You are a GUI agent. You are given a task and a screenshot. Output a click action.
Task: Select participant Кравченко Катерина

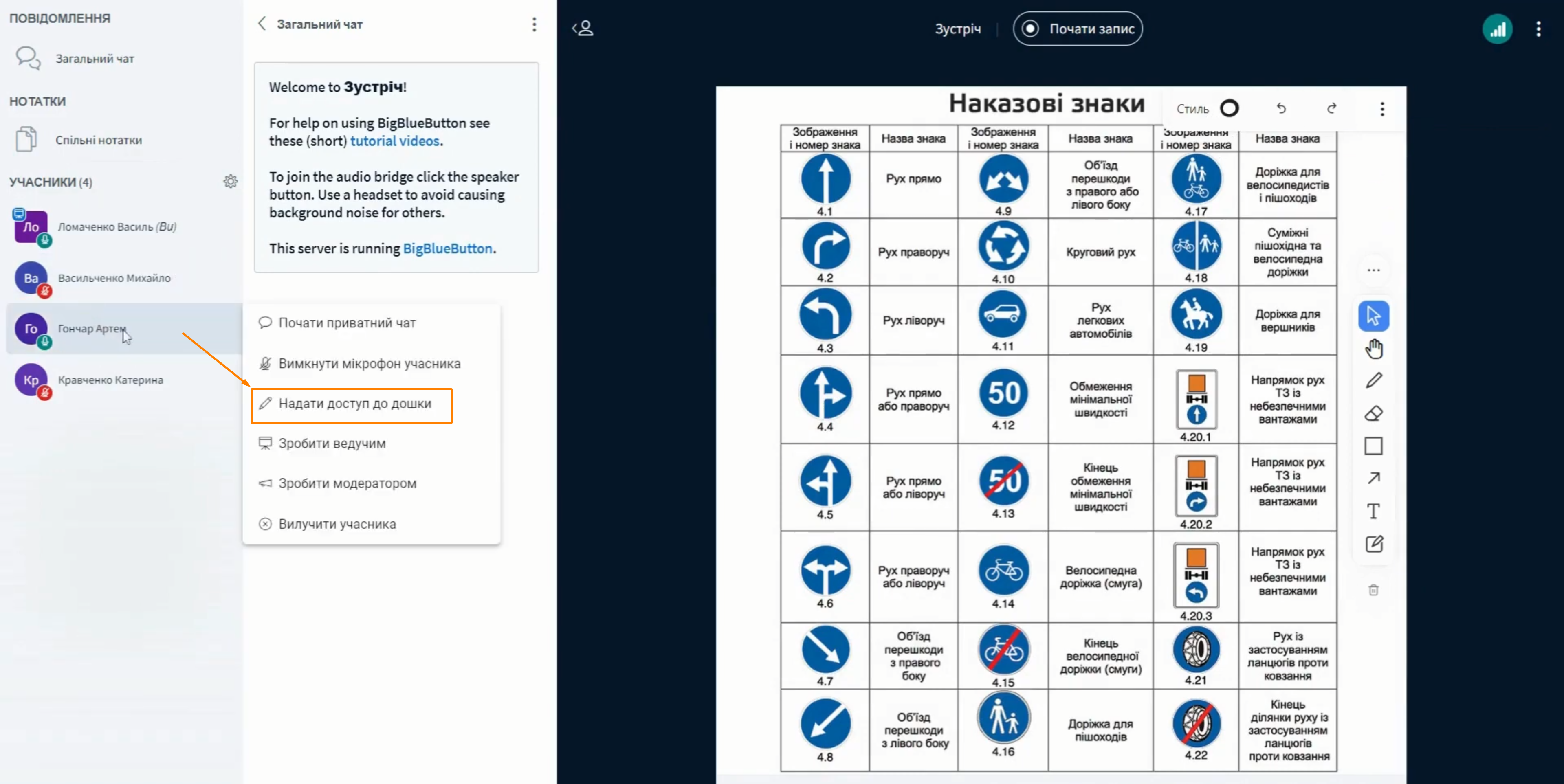110,380
